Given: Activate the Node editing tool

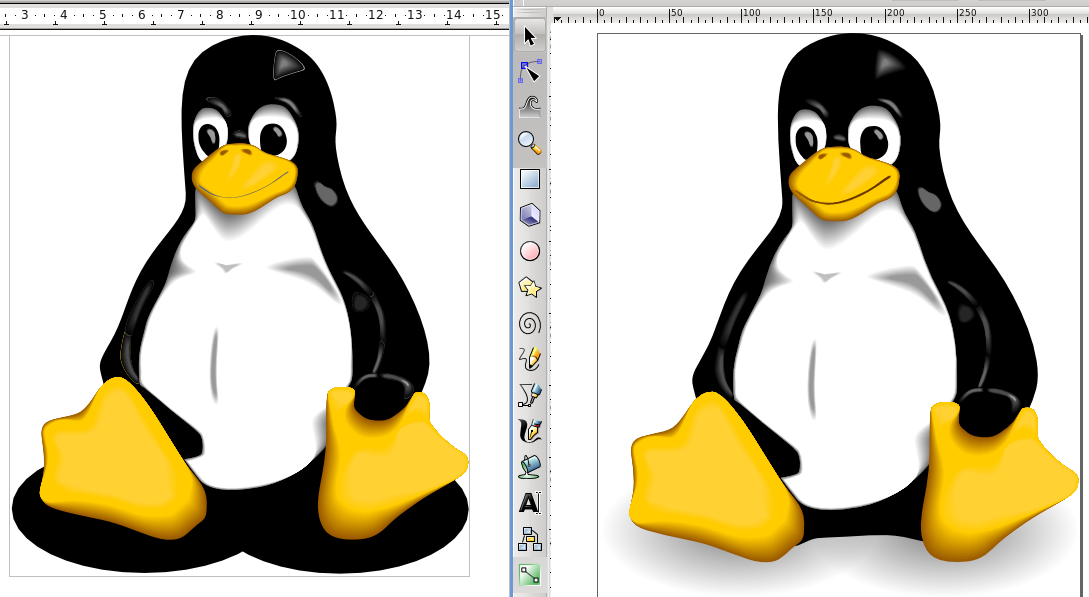Looking at the screenshot, I should tap(530, 71).
